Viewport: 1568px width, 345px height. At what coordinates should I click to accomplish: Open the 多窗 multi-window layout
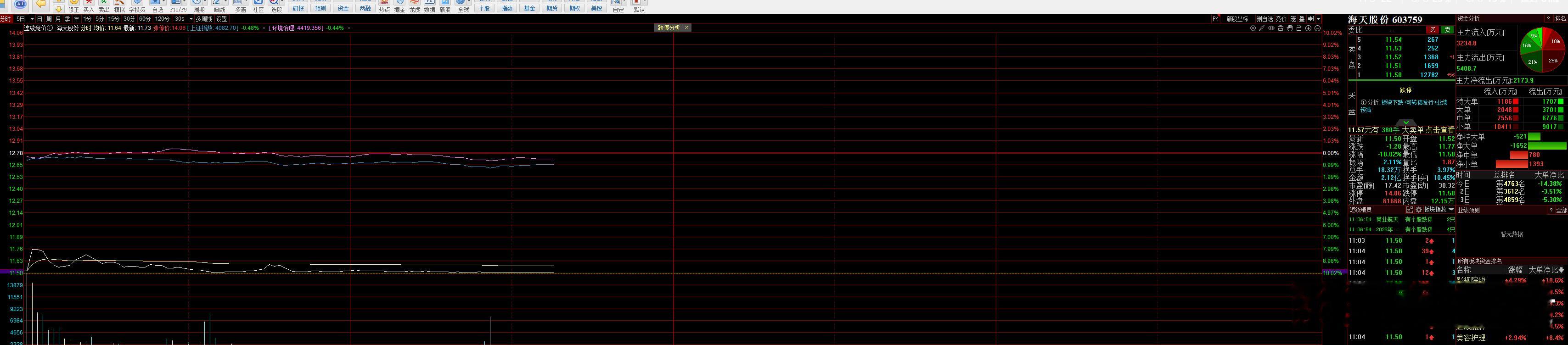[x=241, y=6]
